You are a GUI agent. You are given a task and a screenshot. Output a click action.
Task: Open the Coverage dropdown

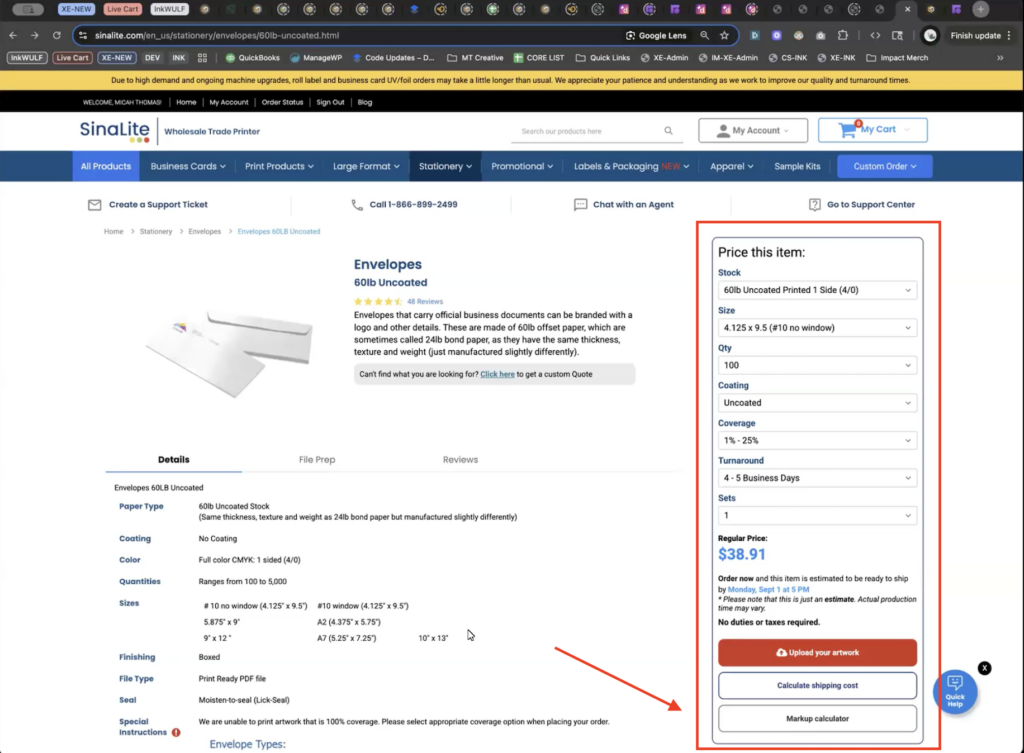(816, 440)
